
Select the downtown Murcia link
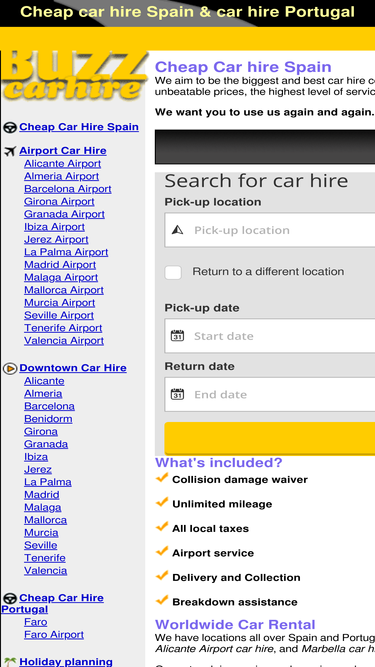click(41, 533)
